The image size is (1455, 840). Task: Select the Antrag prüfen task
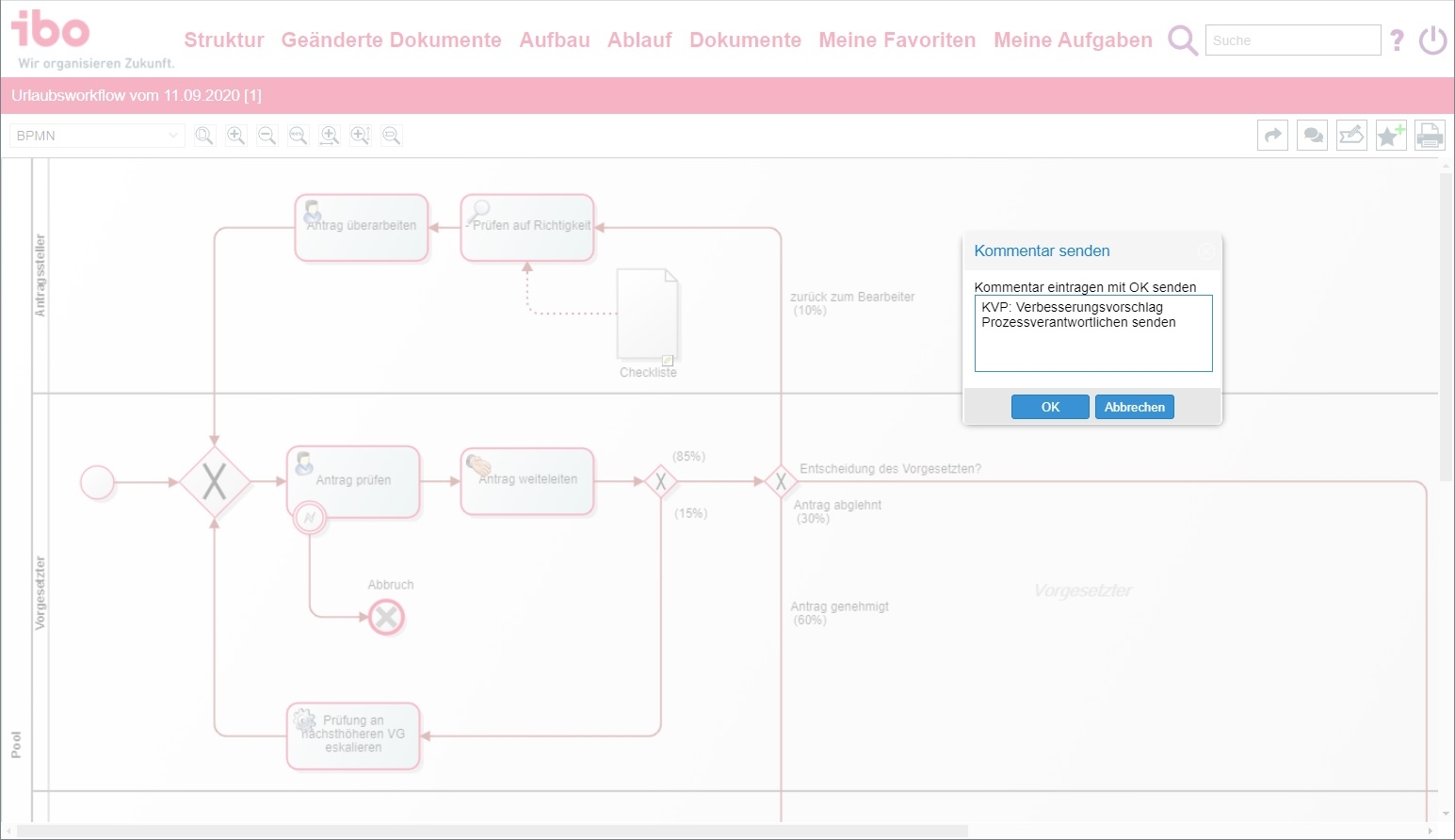(353, 482)
